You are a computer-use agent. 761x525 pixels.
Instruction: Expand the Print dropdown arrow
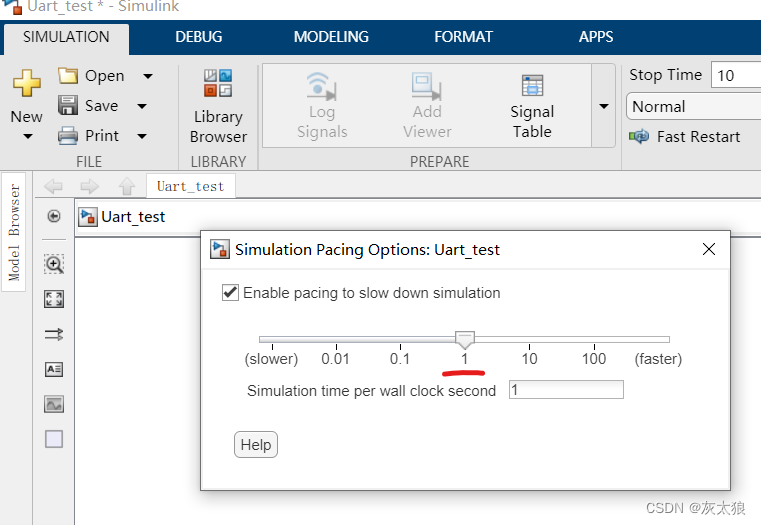click(142, 136)
